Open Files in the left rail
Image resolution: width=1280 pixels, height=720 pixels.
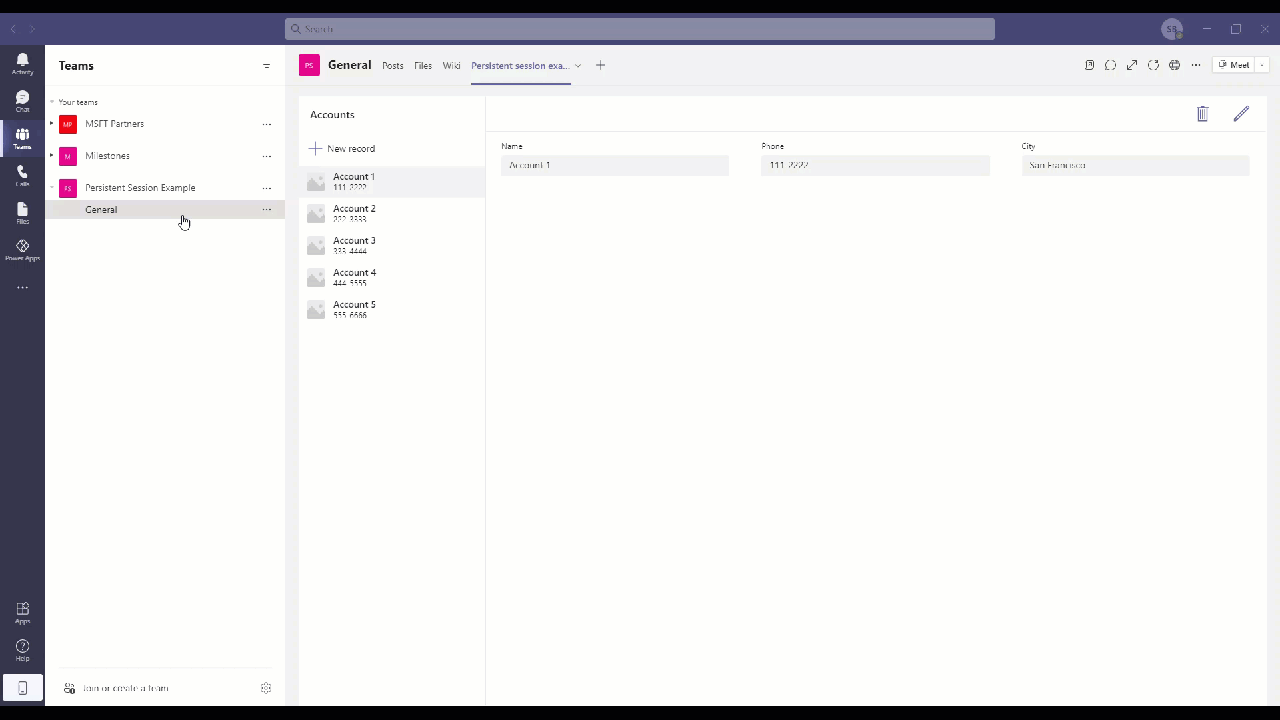click(x=22, y=212)
